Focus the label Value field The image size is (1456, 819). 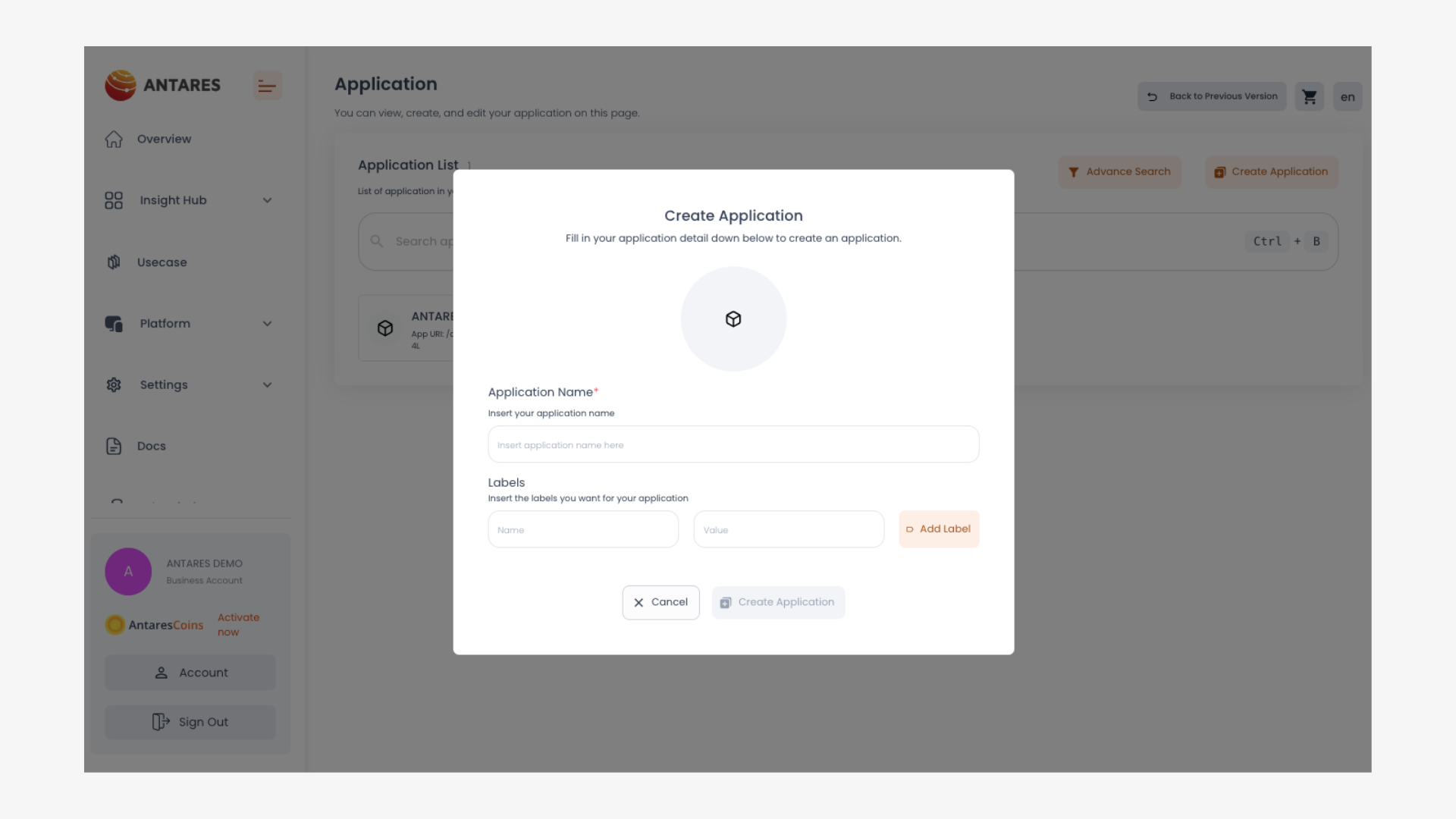[x=789, y=530]
